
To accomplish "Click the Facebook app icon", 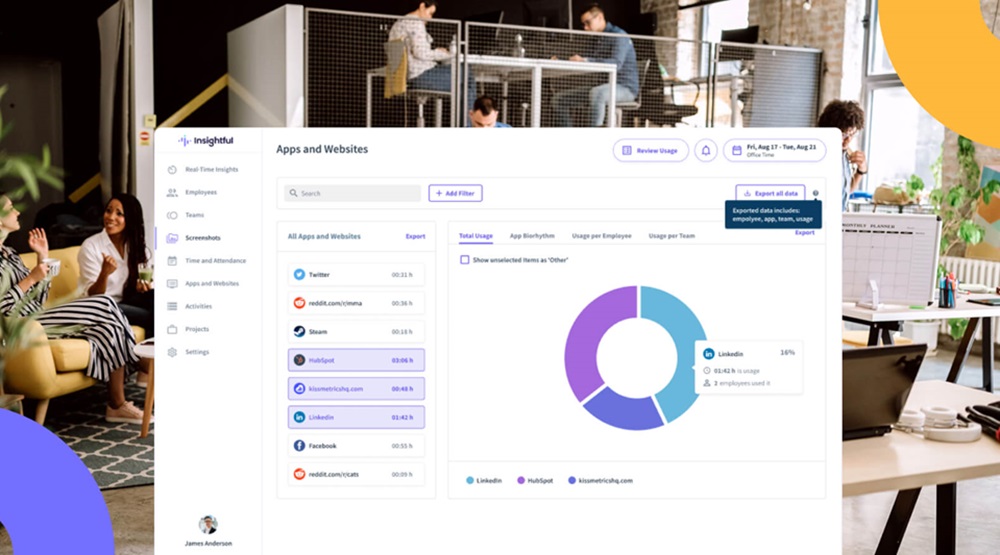I will pos(299,446).
